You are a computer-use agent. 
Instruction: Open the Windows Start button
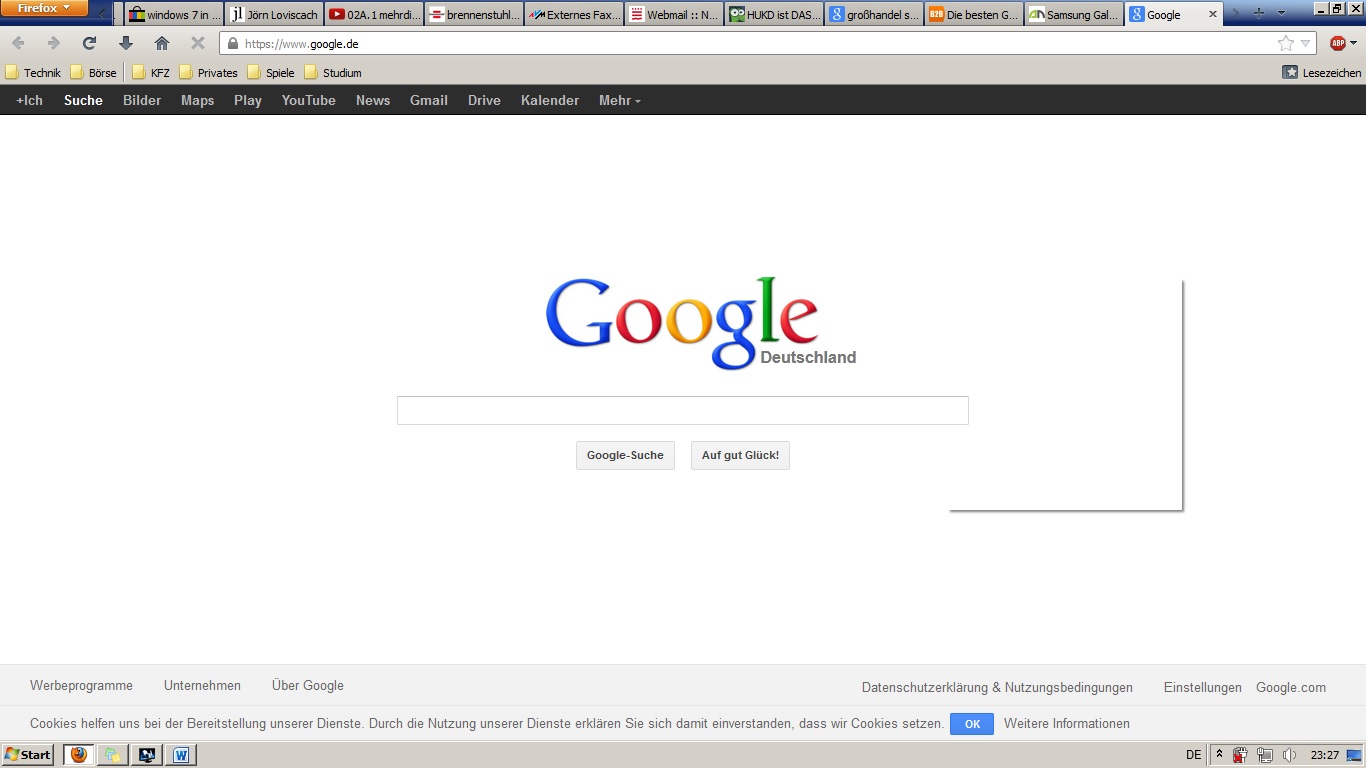click(x=28, y=755)
